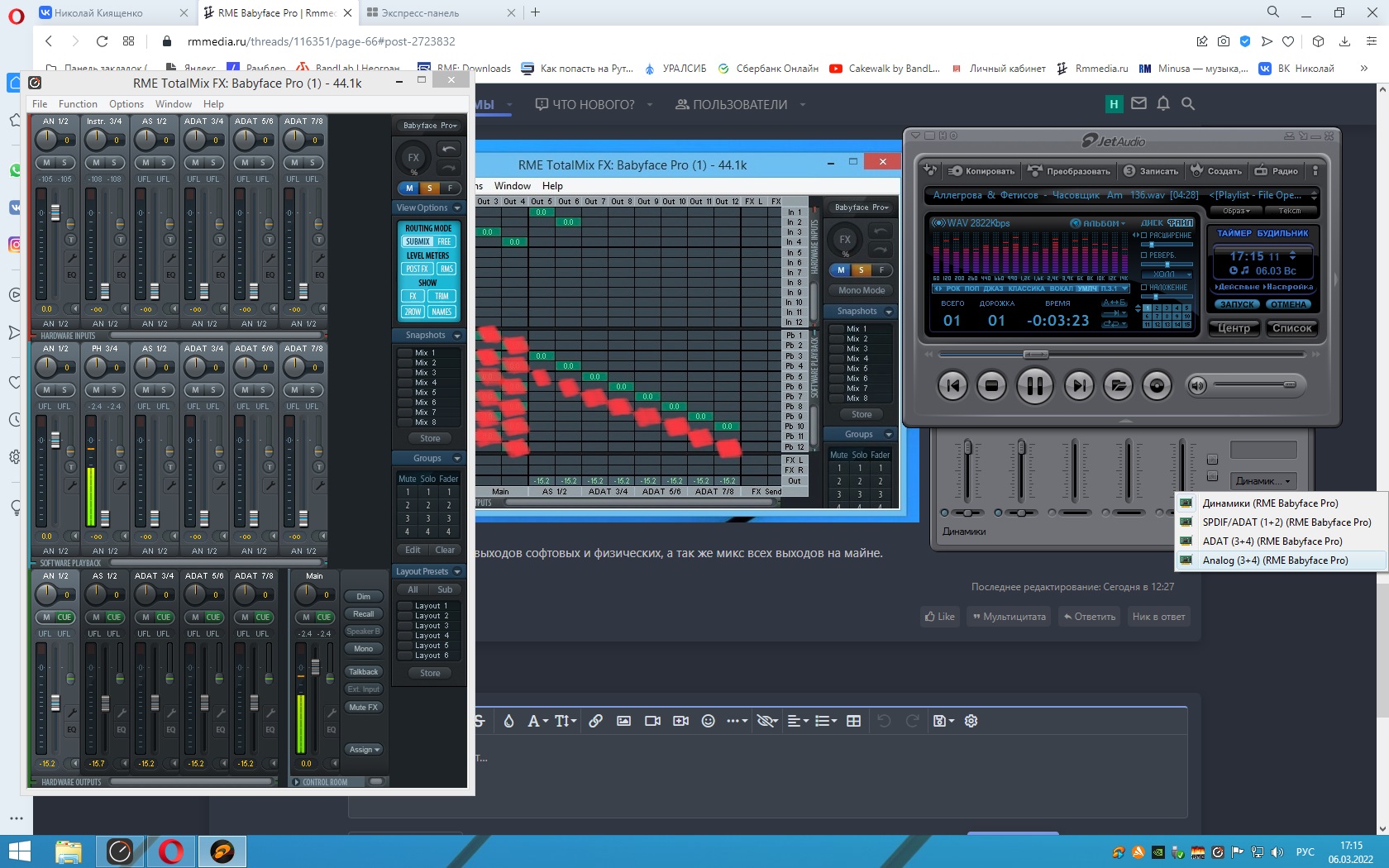Open the Function menu in TotalMix
Screen dimensions: 1389x868
pos(78,104)
